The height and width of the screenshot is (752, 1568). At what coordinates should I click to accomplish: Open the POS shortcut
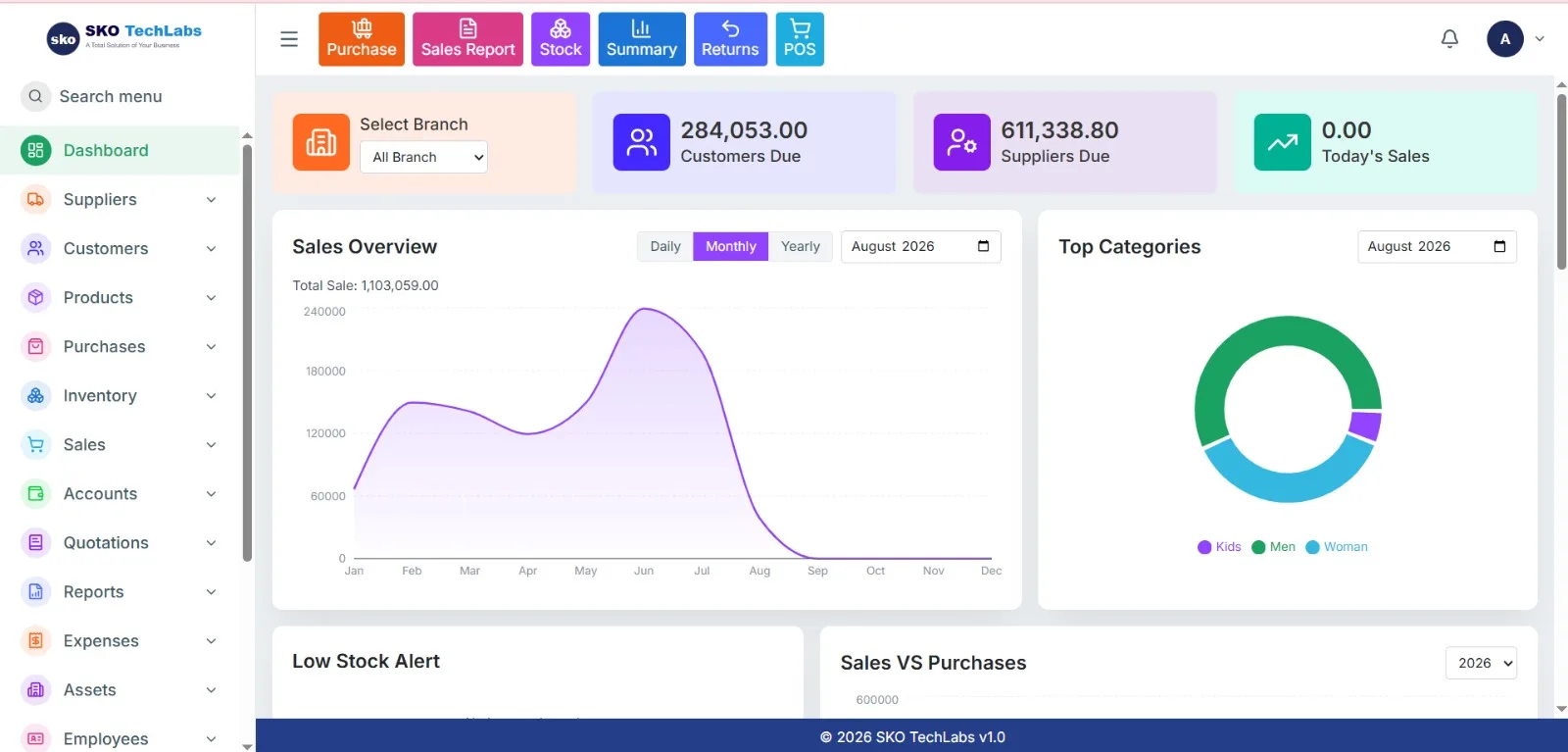point(800,39)
